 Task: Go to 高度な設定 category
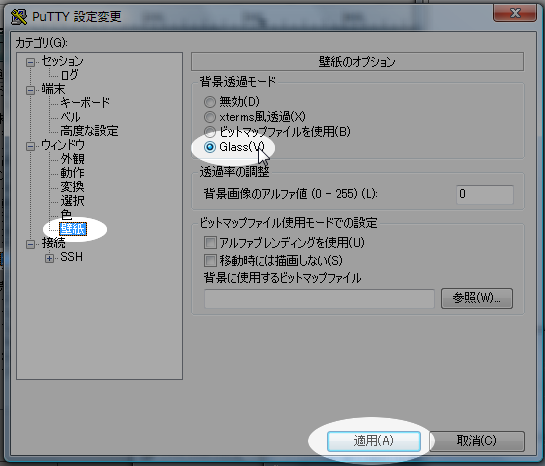pyautogui.click(x=89, y=131)
